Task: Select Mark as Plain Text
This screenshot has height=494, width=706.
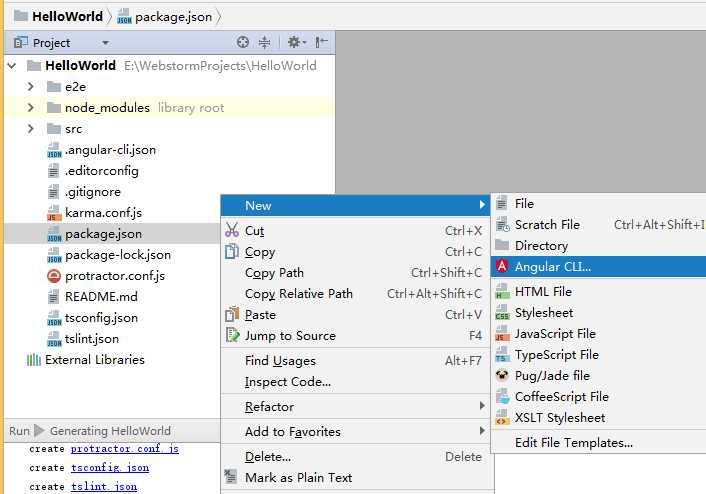Action: [x=356, y=477]
